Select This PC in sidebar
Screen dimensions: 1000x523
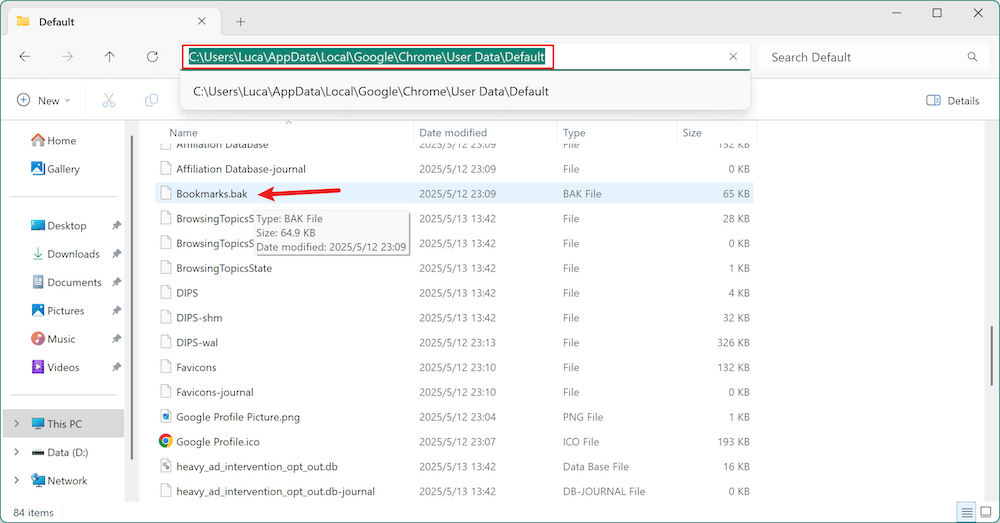pyautogui.click(x=63, y=424)
